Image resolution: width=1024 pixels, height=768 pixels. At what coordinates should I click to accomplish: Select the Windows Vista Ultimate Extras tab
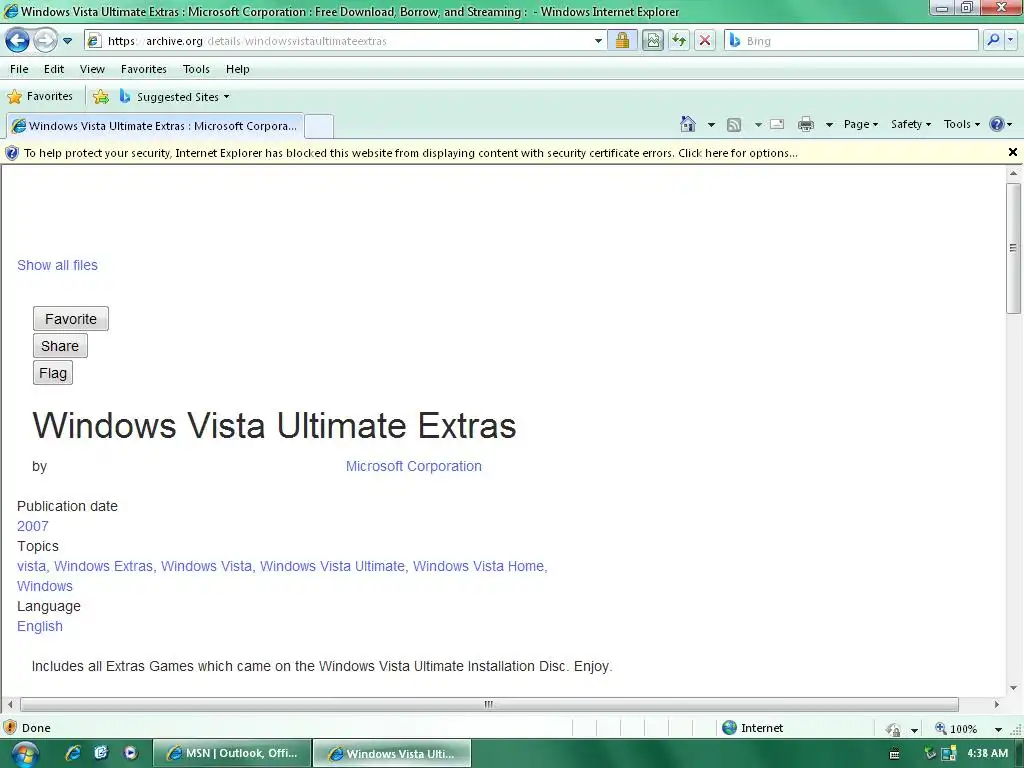coord(155,125)
